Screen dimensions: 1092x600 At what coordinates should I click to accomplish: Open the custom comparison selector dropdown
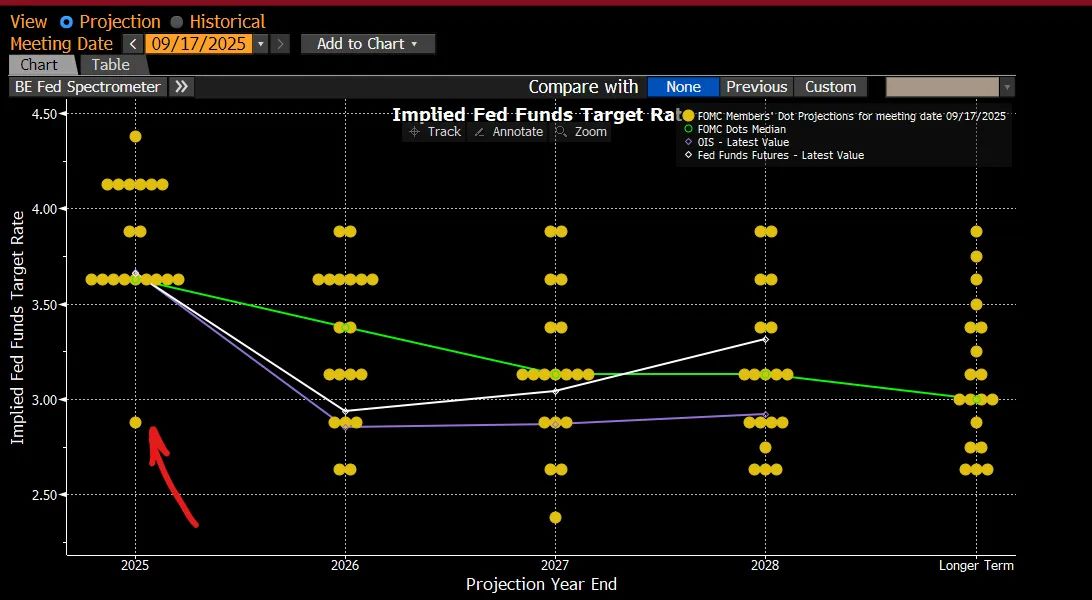tap(1005, 86)
